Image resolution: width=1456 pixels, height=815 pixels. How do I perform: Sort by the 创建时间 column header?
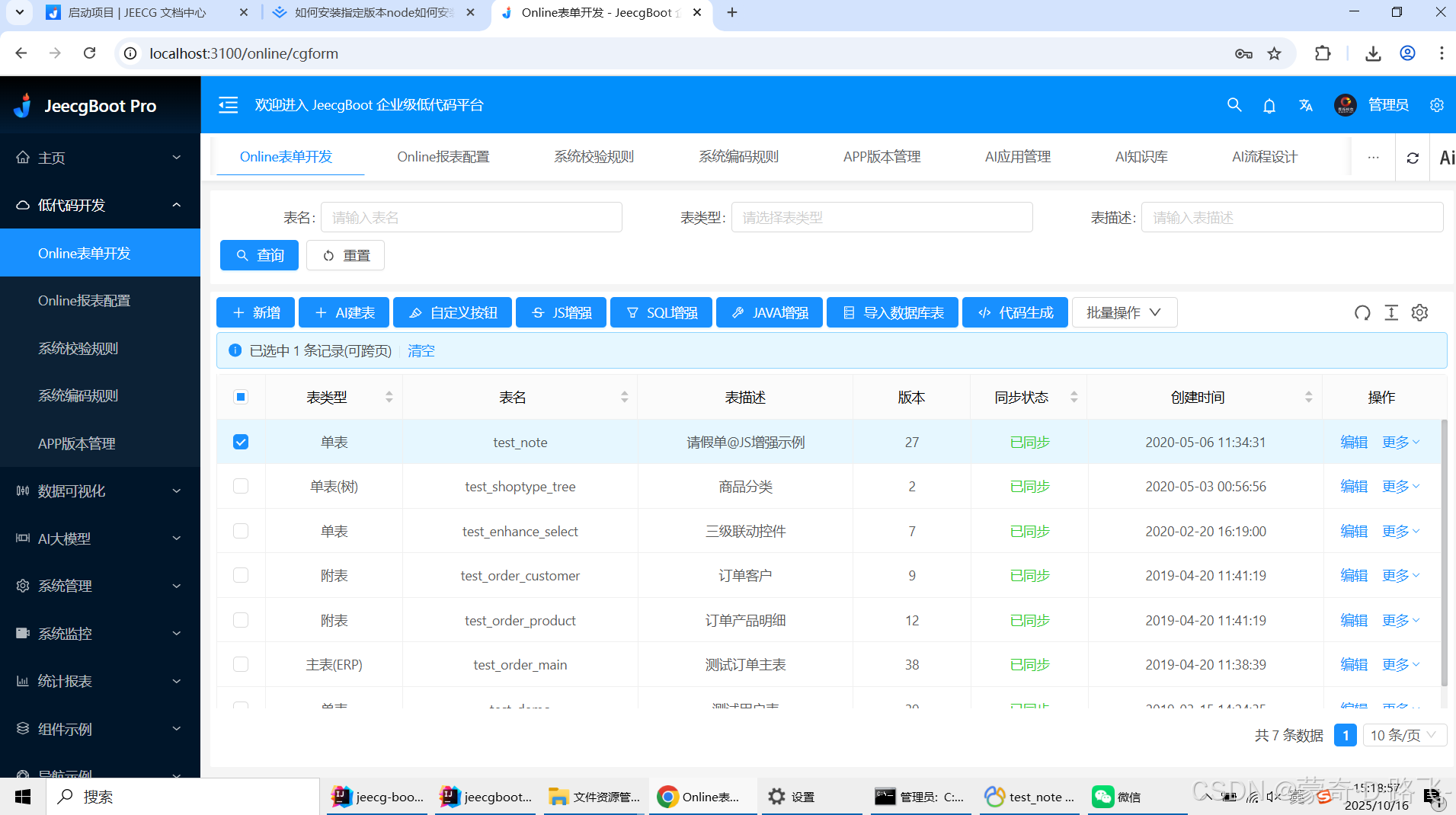[x=1204, y=397]
